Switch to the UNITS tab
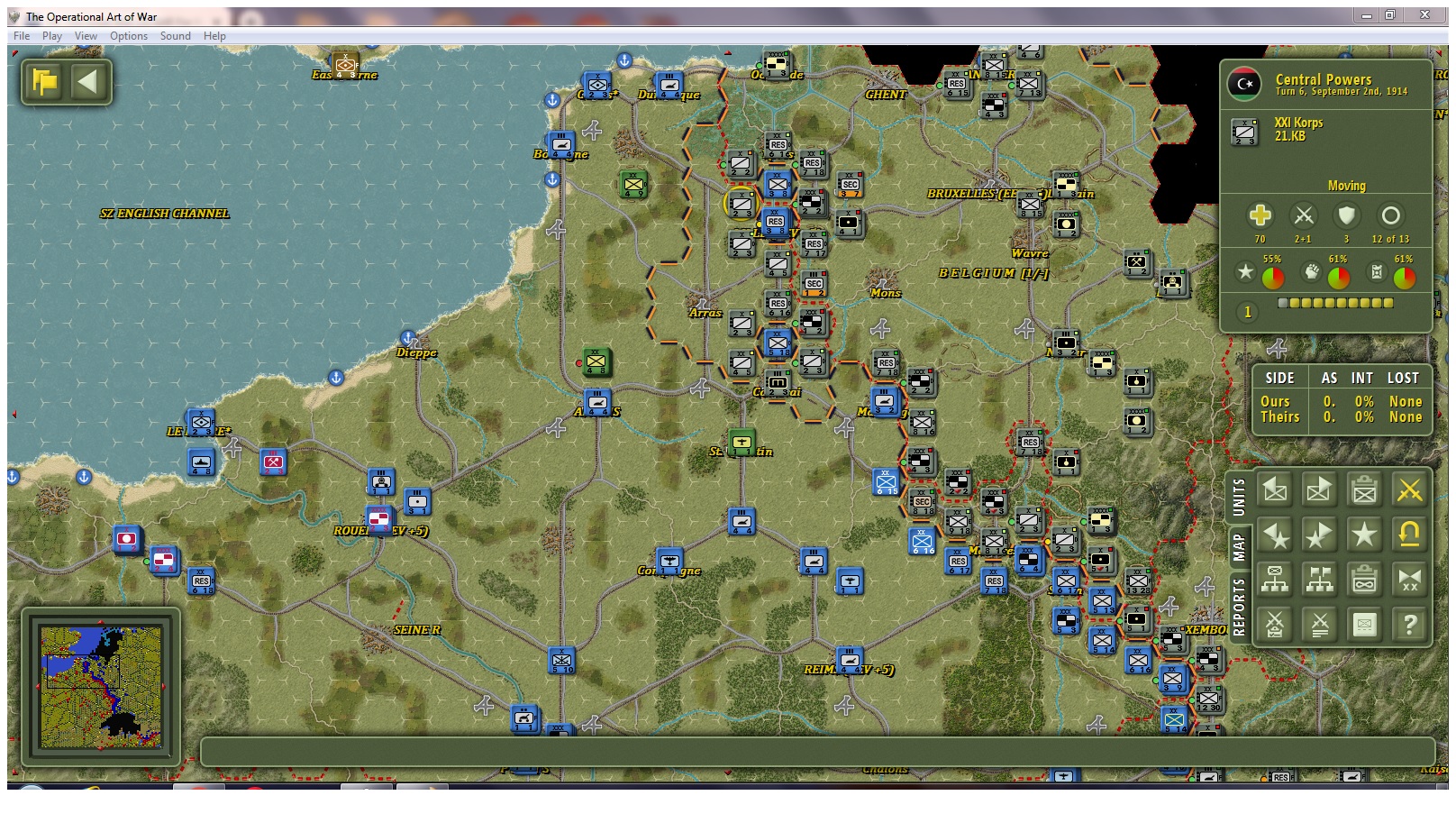 click(x=1238, y=498)
